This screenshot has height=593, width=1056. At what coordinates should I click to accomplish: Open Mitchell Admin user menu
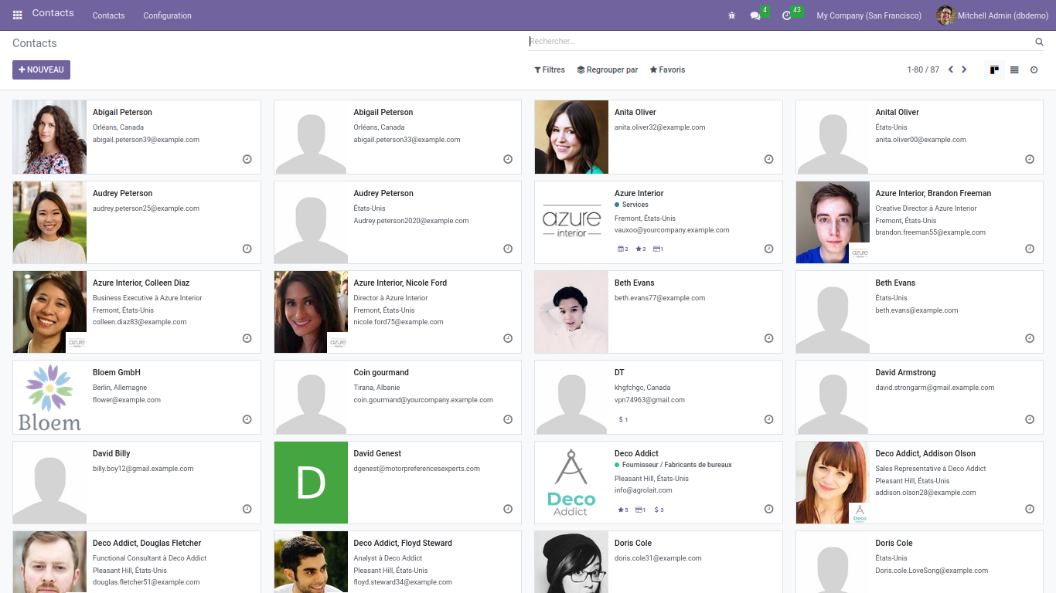tap(990, 15)
